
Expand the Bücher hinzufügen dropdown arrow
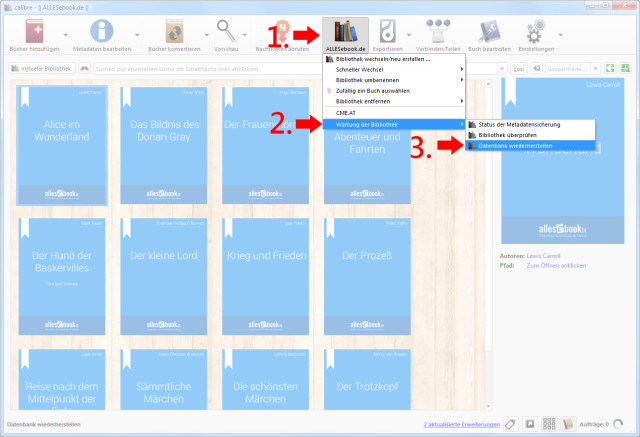click(x=66, y=35)
